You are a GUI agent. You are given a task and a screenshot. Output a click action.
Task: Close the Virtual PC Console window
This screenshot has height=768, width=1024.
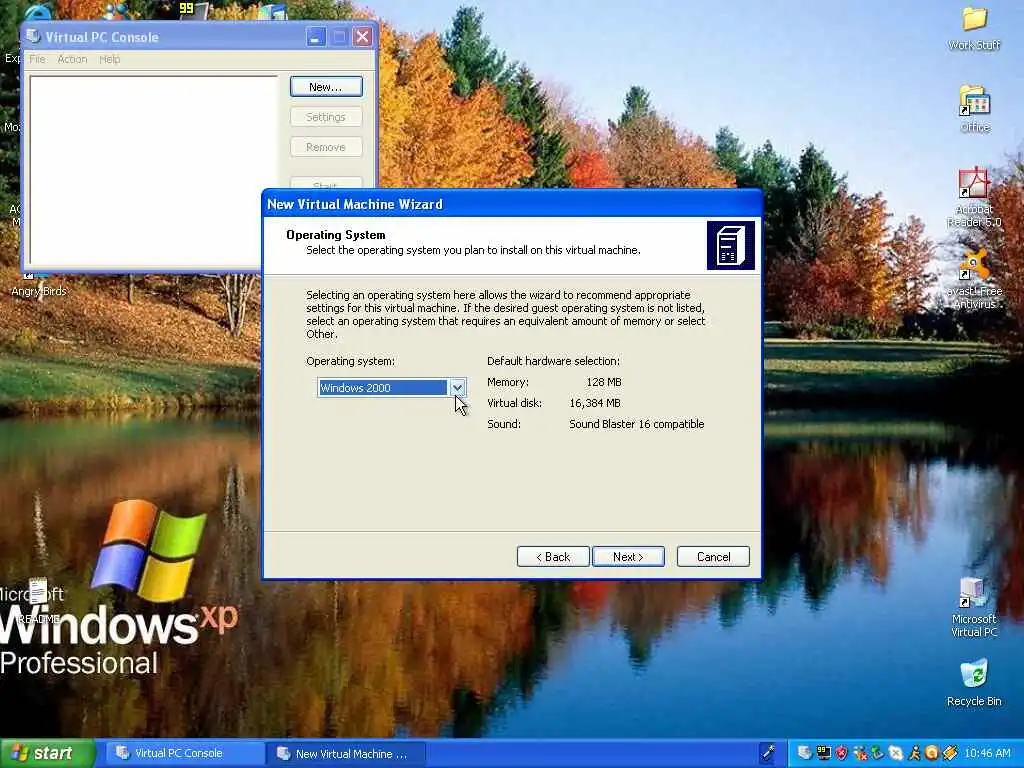pyautogui.click(x=362, y=37)
